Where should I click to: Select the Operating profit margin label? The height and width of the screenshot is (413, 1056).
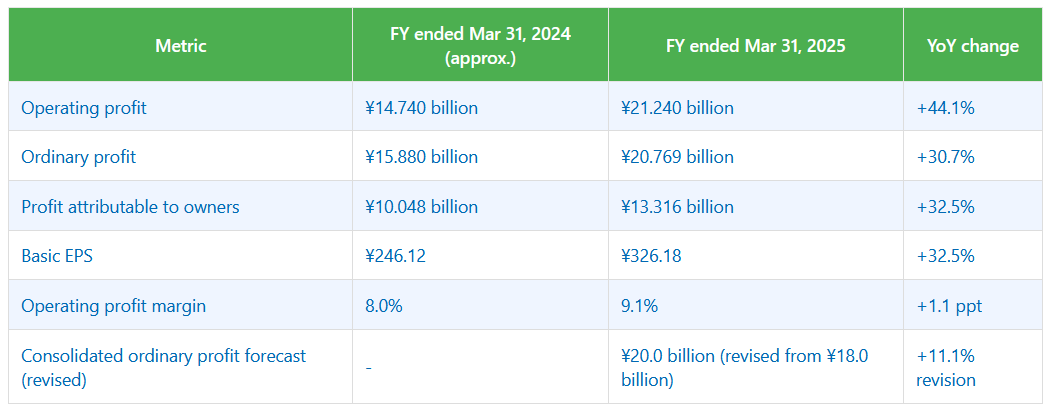pos(114,306)
